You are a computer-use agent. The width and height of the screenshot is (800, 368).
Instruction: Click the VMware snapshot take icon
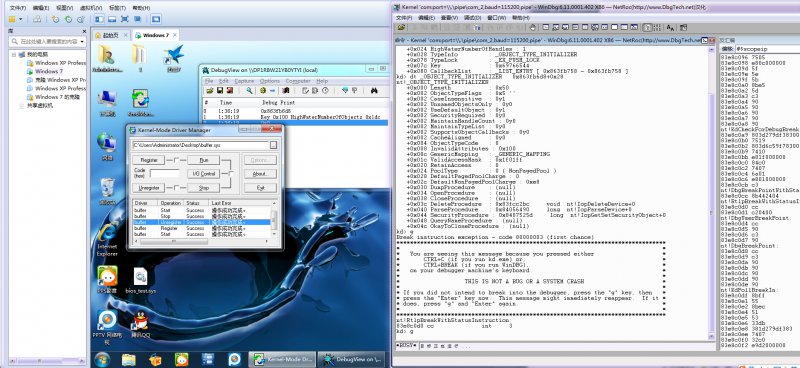(55, 19)
